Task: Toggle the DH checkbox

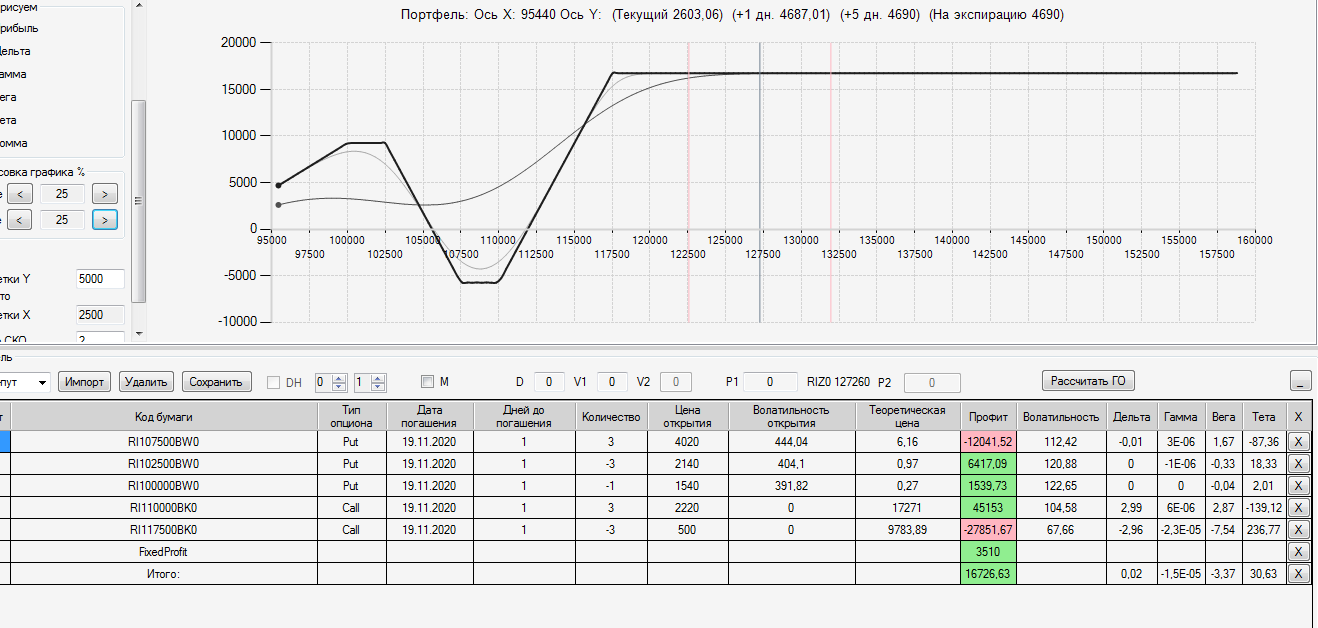Action: click(x=274, y=381)
